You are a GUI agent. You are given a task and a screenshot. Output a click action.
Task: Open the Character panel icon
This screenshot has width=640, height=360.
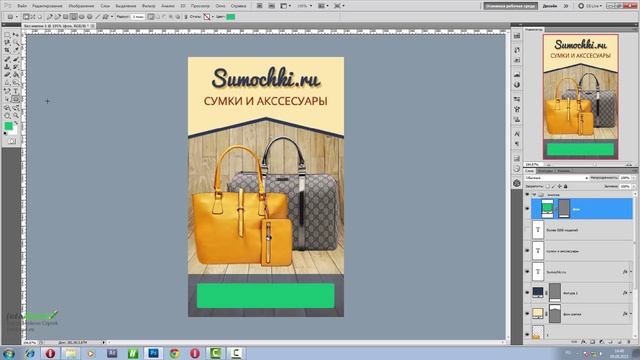click(x=517, y=134)
